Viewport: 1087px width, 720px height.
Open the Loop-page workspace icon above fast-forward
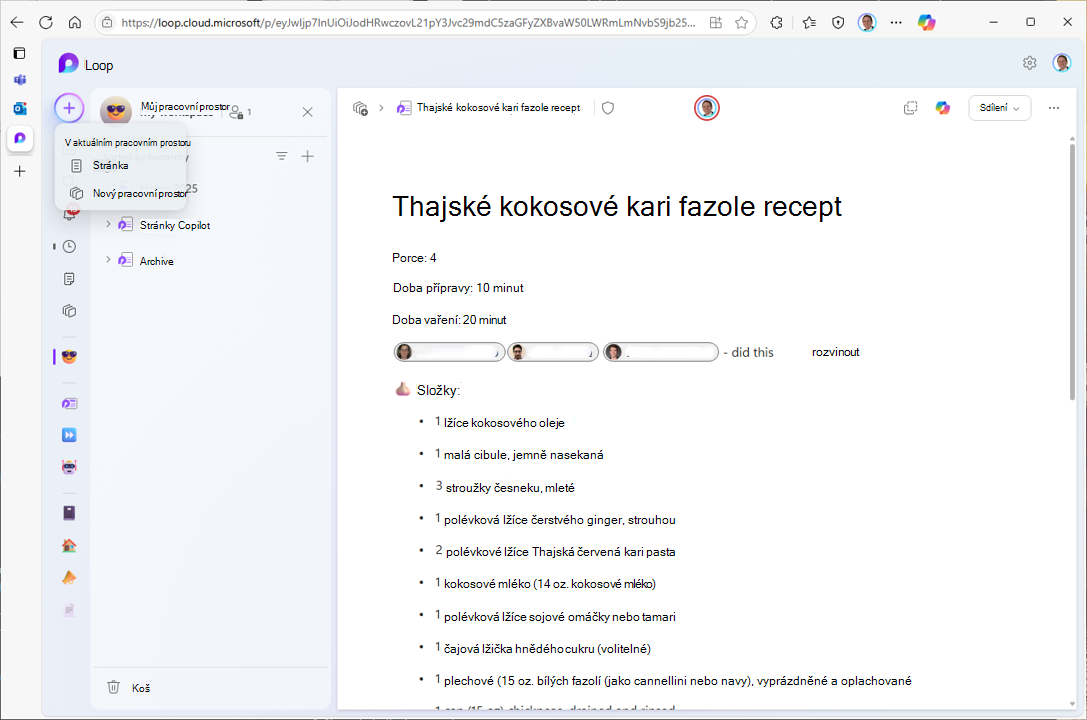[69, 403]
